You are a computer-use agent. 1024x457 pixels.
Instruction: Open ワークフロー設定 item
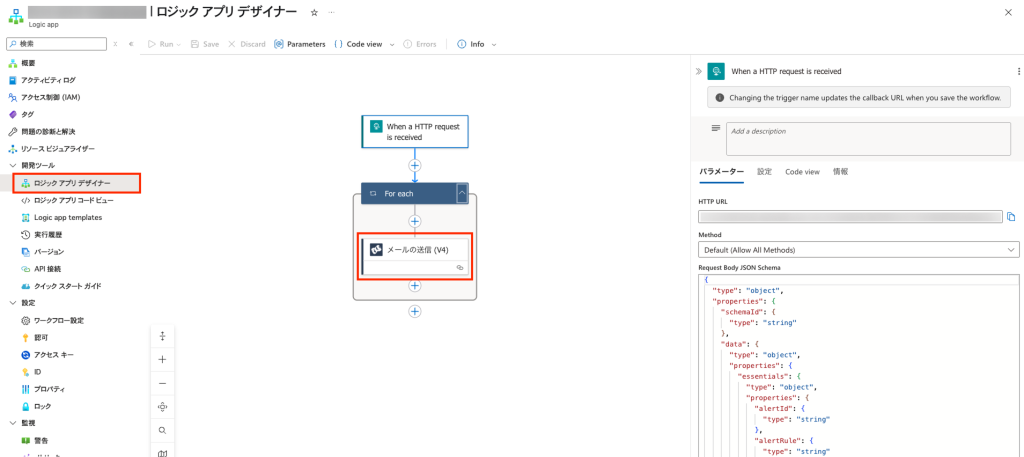point(59,321)
